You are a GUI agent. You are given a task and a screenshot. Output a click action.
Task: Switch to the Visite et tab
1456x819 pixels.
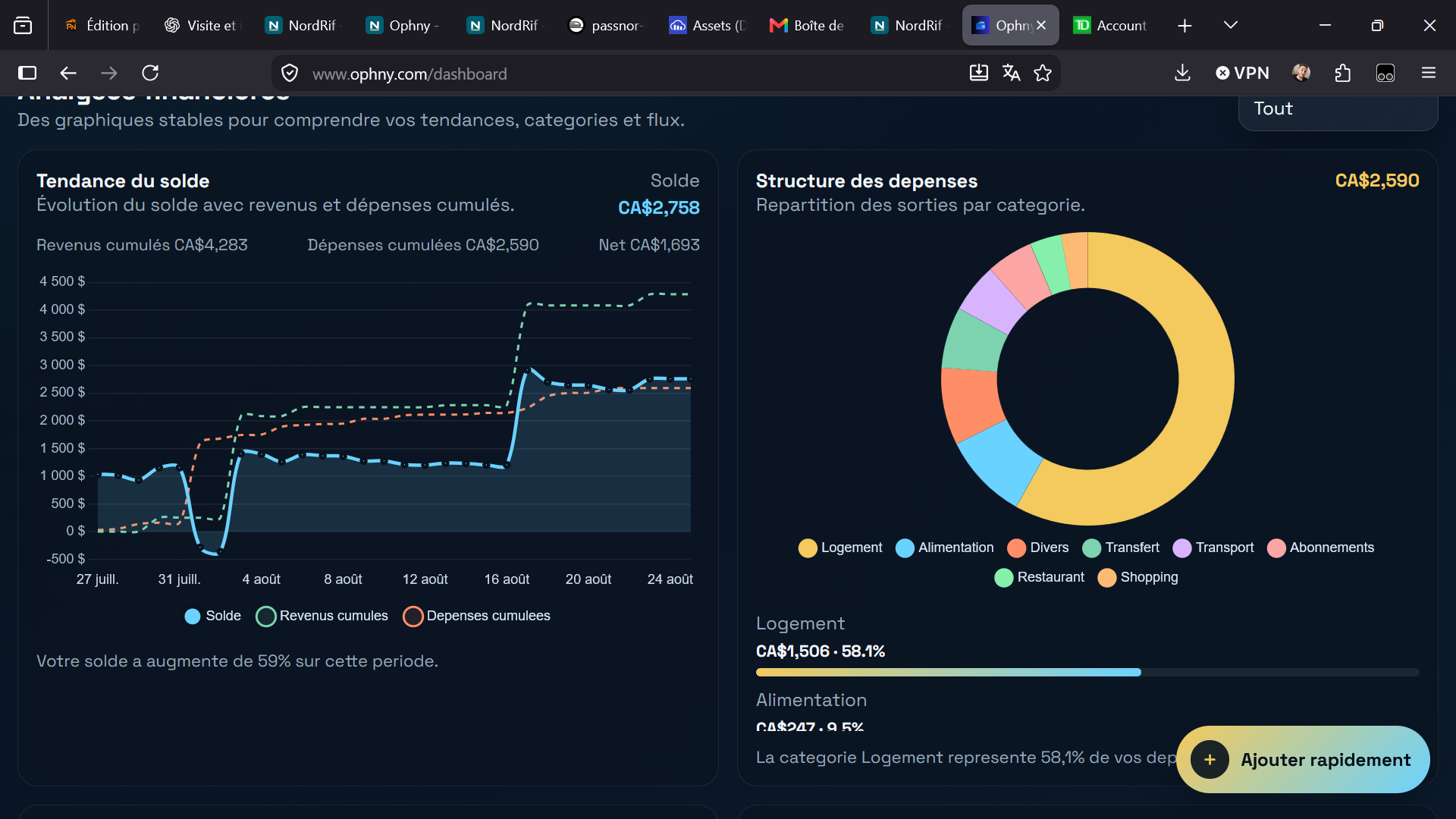coord(202,25)
